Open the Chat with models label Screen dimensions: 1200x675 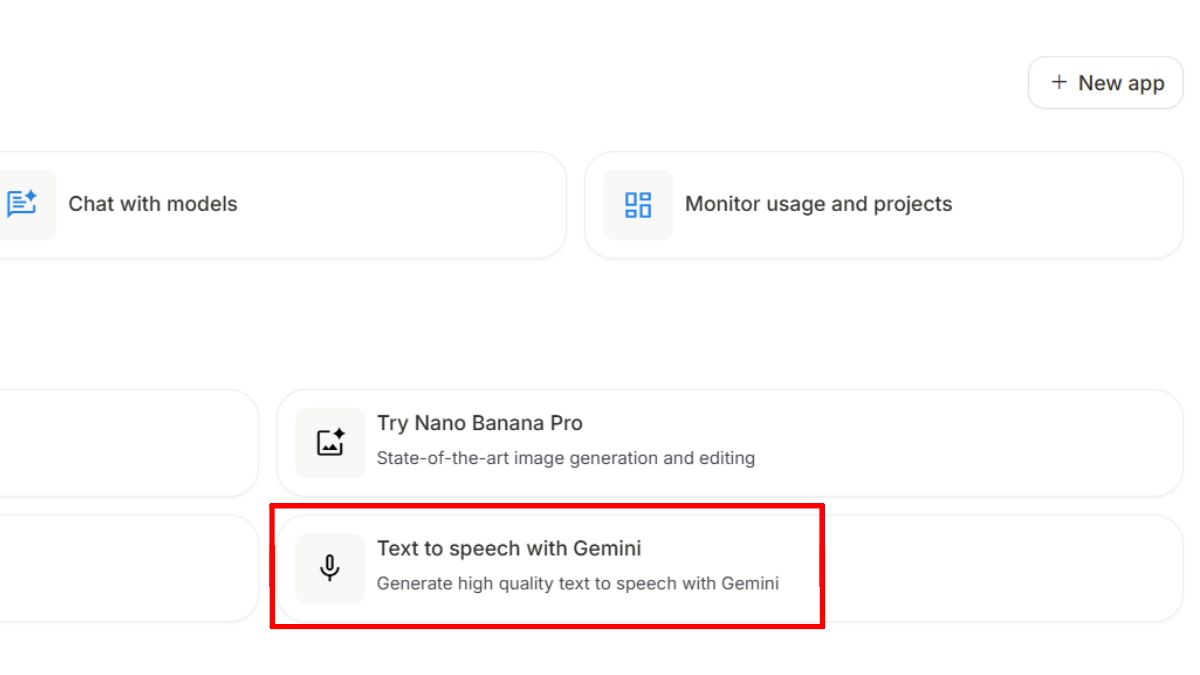pos(153,204)
